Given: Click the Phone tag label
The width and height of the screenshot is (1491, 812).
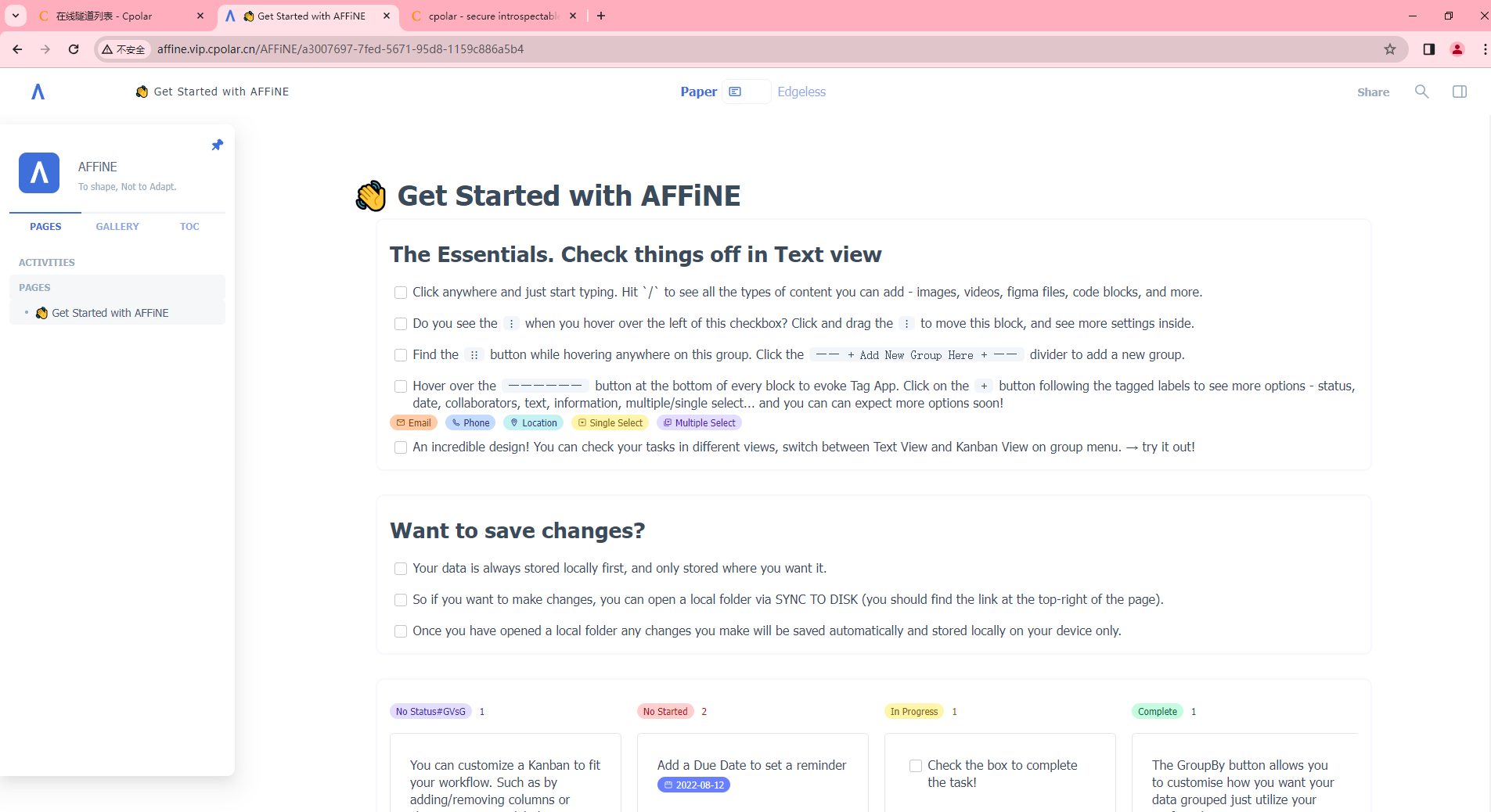Looking at the screenshot, I should [470, 422].
